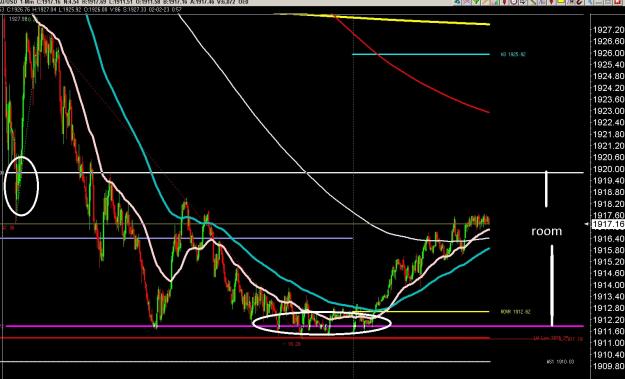Click the 1920.00 price axis label
This screenshot has width=625, height=379.
(608, 169)
